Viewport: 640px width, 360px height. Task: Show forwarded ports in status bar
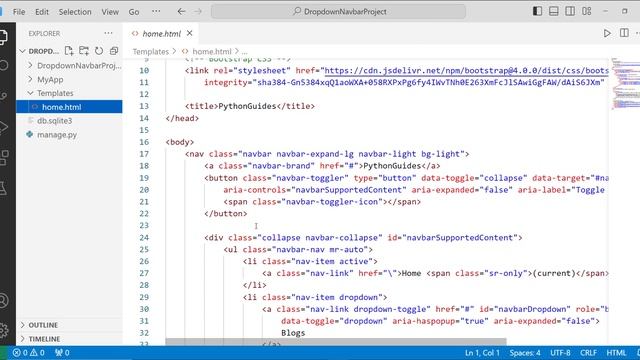click(62, 353)
